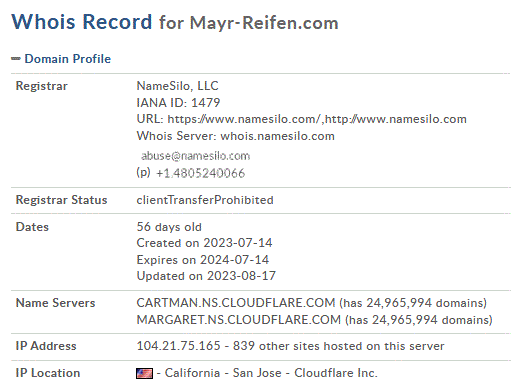Screen dimensions: 512x385
Task: Click the Domain Profile heading
Action: pyautogui.click(x=68, y=59)
